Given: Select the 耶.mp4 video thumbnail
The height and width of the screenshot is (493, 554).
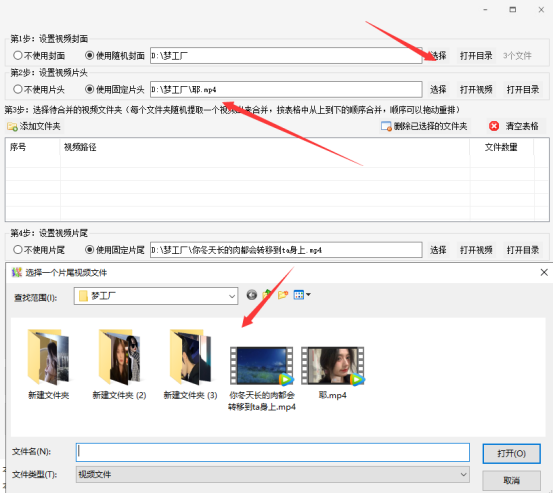Looking at the screenshot, I should [333, 365].
